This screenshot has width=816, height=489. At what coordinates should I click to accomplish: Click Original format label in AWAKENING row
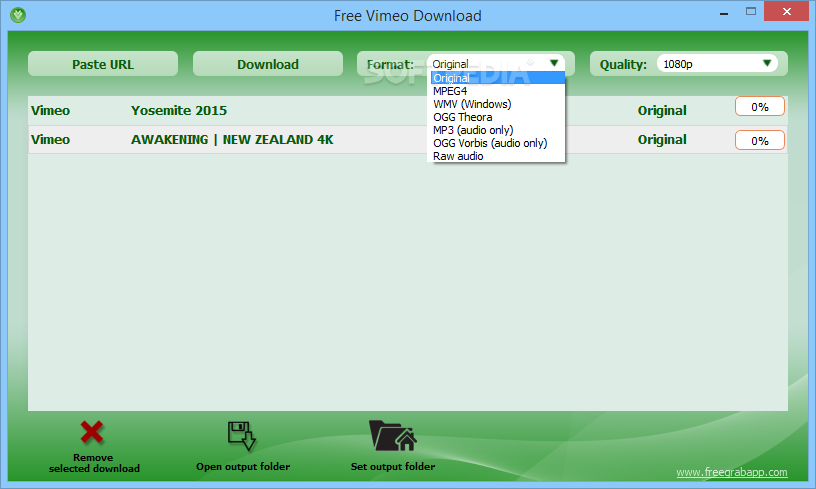coord(662,139)
